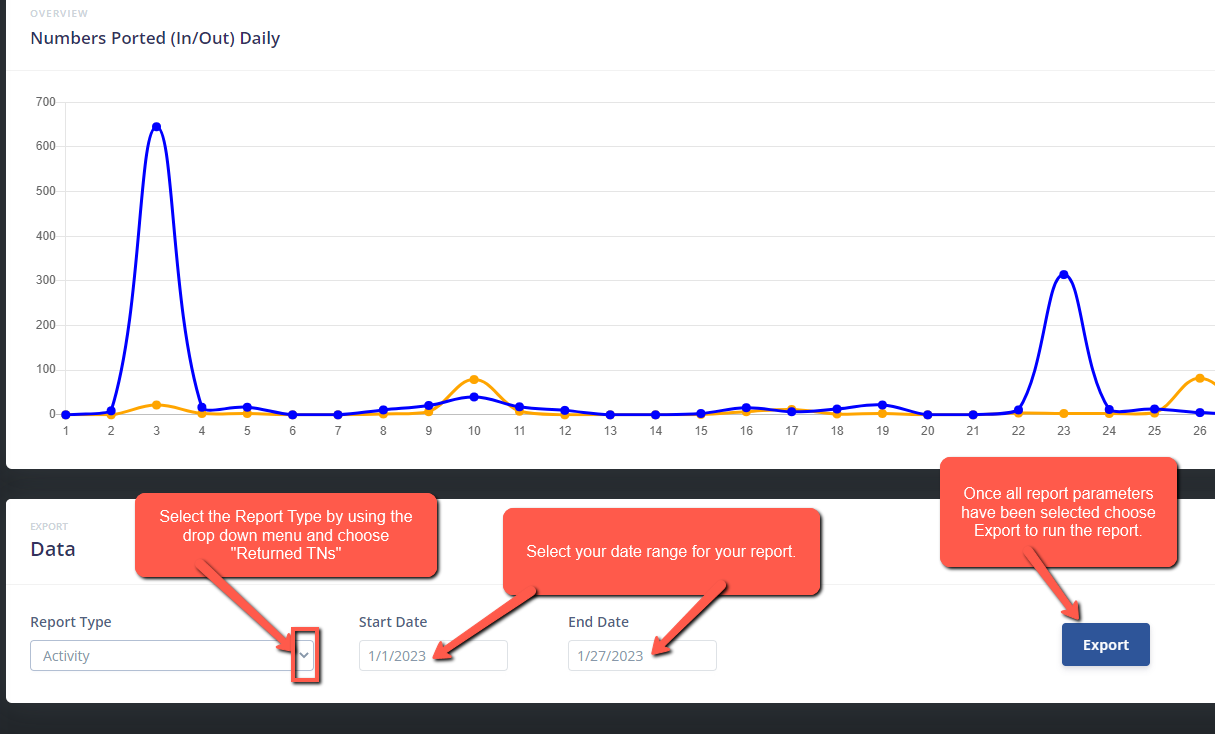Image resolution: width=1215 pixels, height=734 pixels.
Task: Click the orange peak data point on day 10
Action: [x=474, y=379]
